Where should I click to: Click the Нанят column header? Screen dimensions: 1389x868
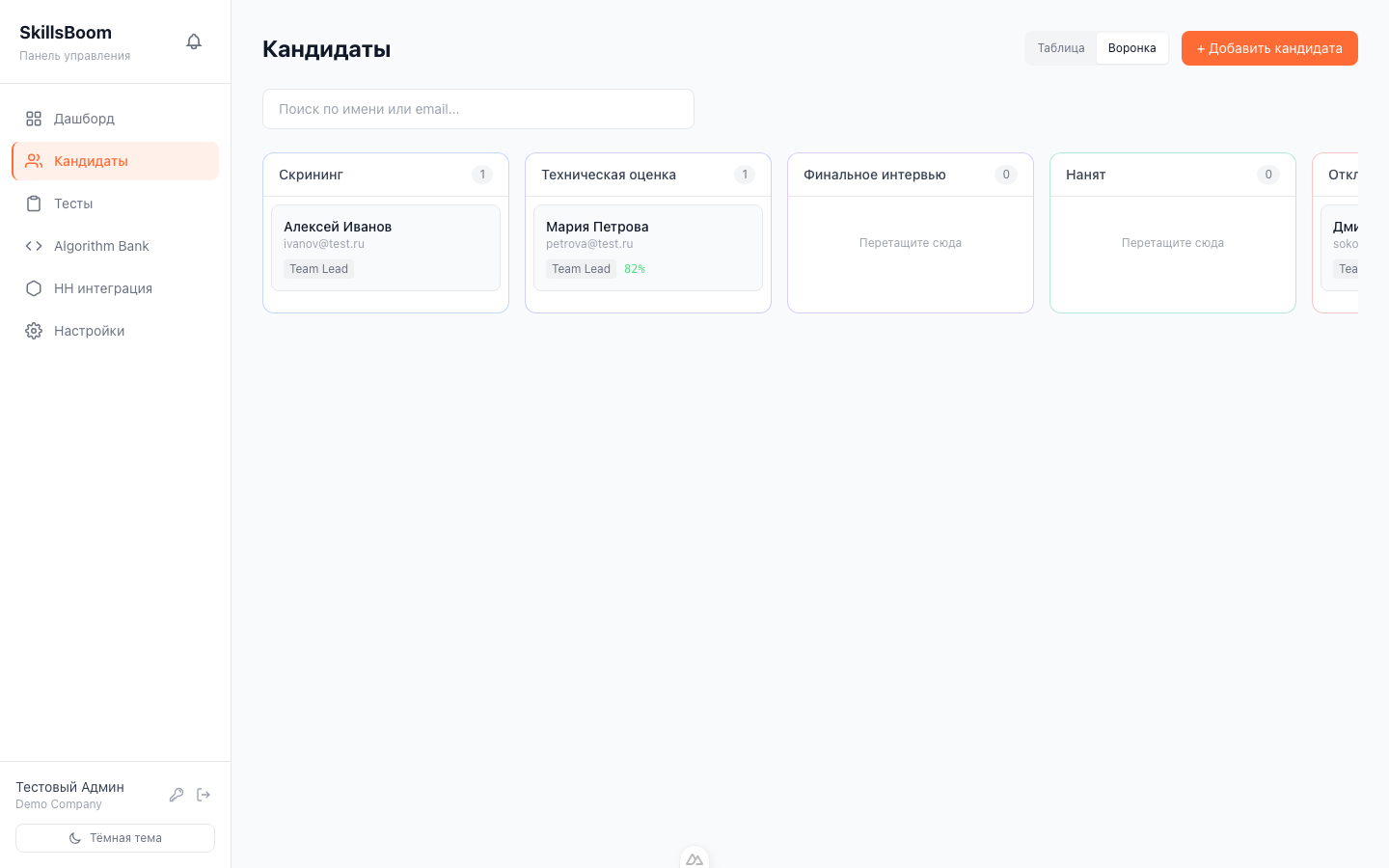[1173, 175]
